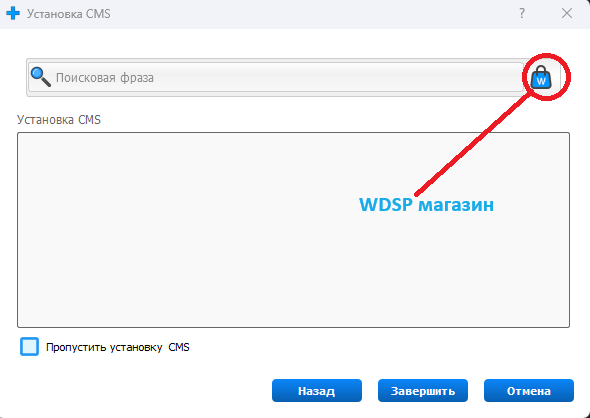This screenshot has width=590, height=418.
Task: Click the letter W on the bag icon
Action: 541,81
